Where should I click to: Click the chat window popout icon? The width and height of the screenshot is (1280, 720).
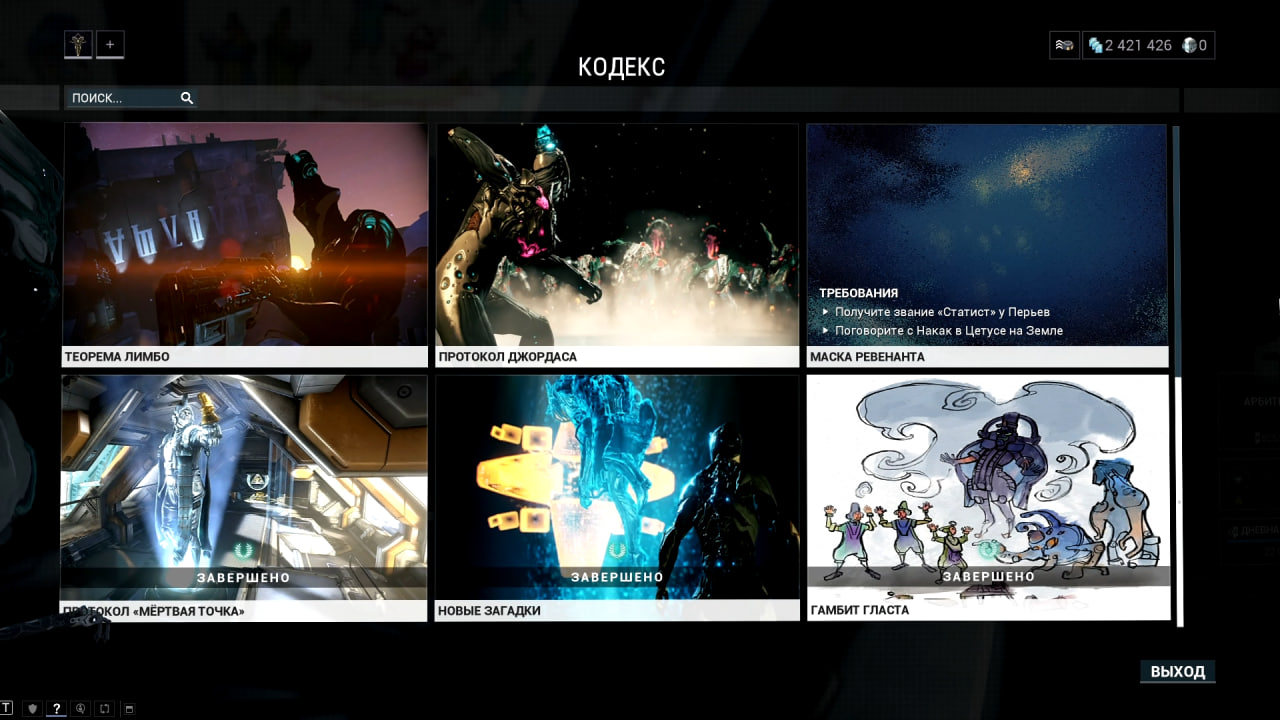tap(128, 709)
